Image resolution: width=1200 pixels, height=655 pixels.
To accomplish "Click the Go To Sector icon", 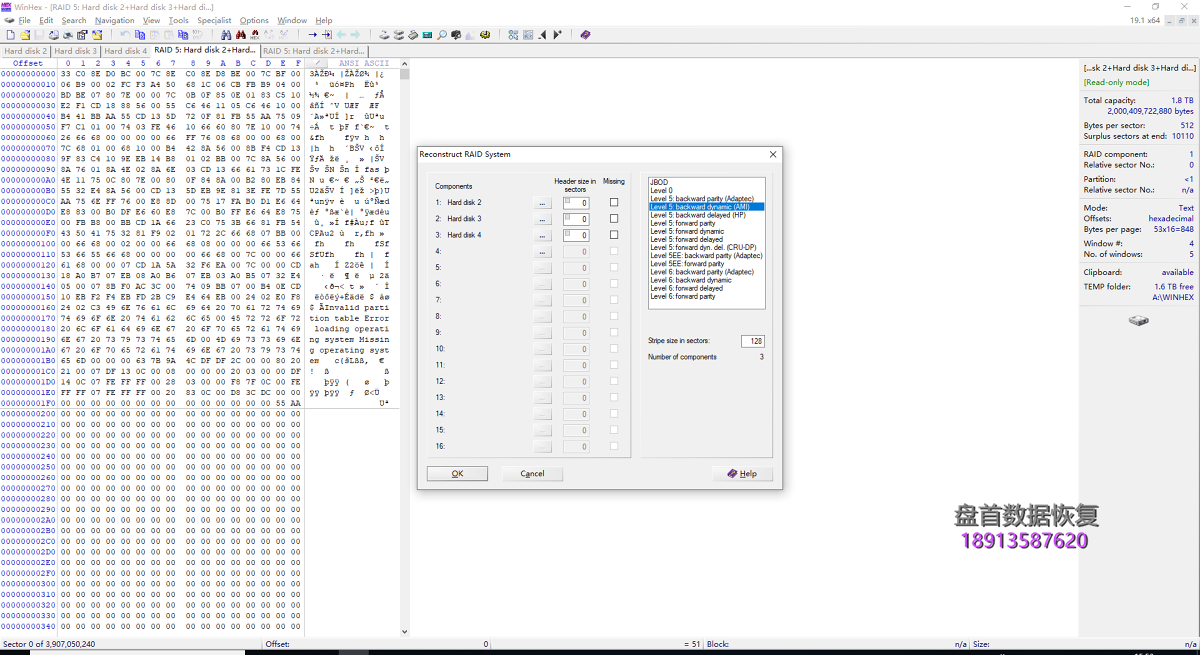I will (327, 35).
